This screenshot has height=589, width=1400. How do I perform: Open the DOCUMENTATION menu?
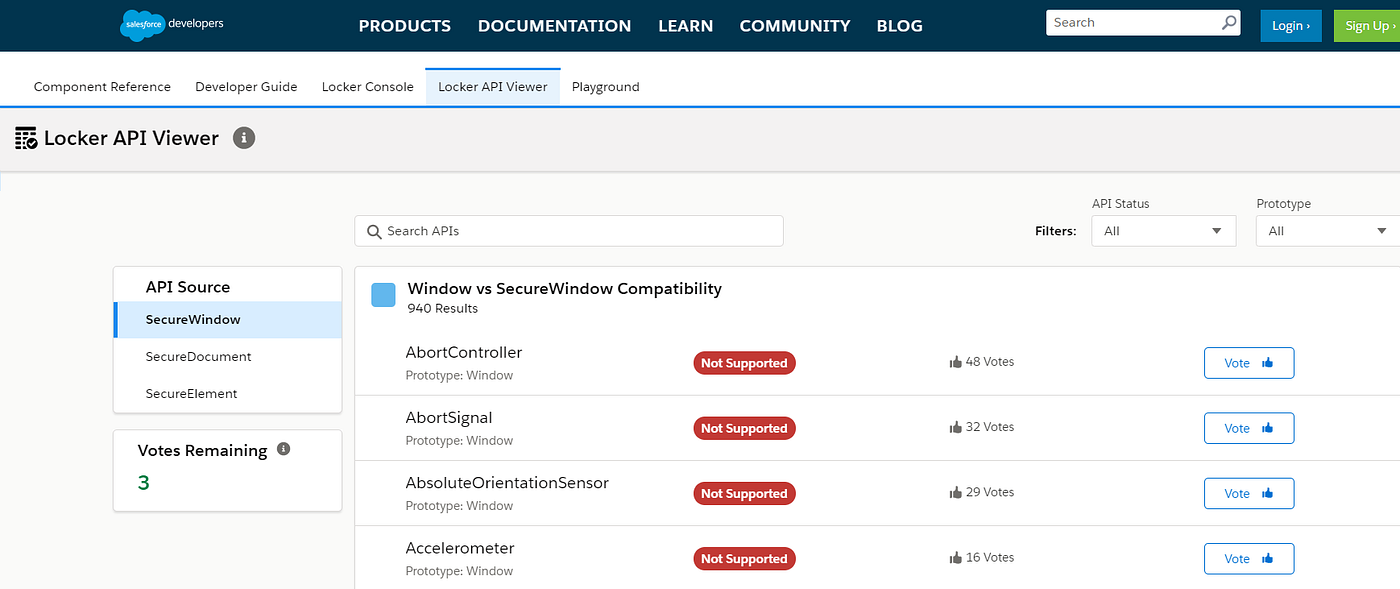(554, 26)
